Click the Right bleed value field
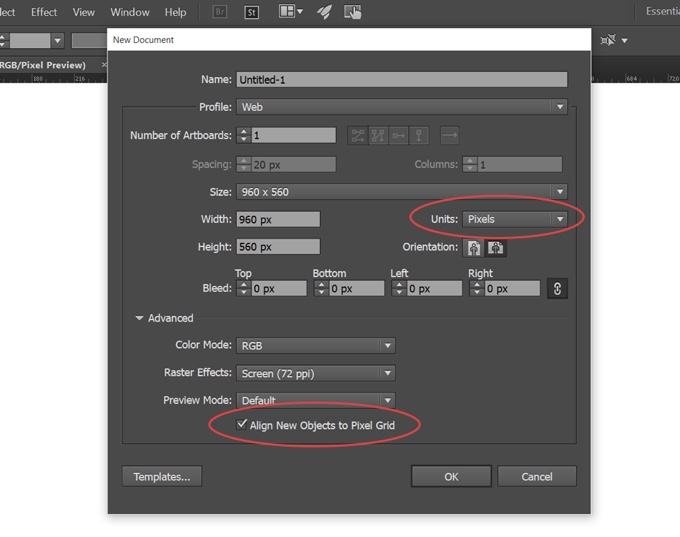The width and height of the screenshot is (680, 537). [512, 288]
